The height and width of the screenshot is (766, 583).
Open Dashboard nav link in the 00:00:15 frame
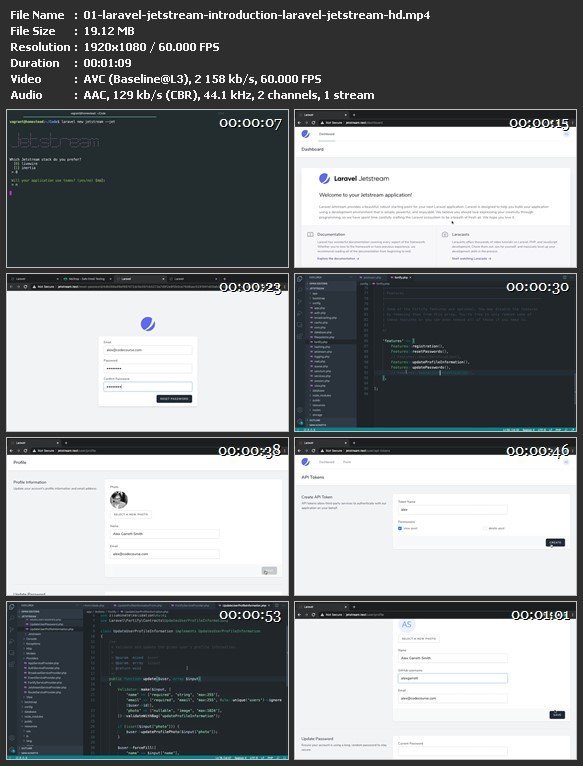(x=327, y=134)
